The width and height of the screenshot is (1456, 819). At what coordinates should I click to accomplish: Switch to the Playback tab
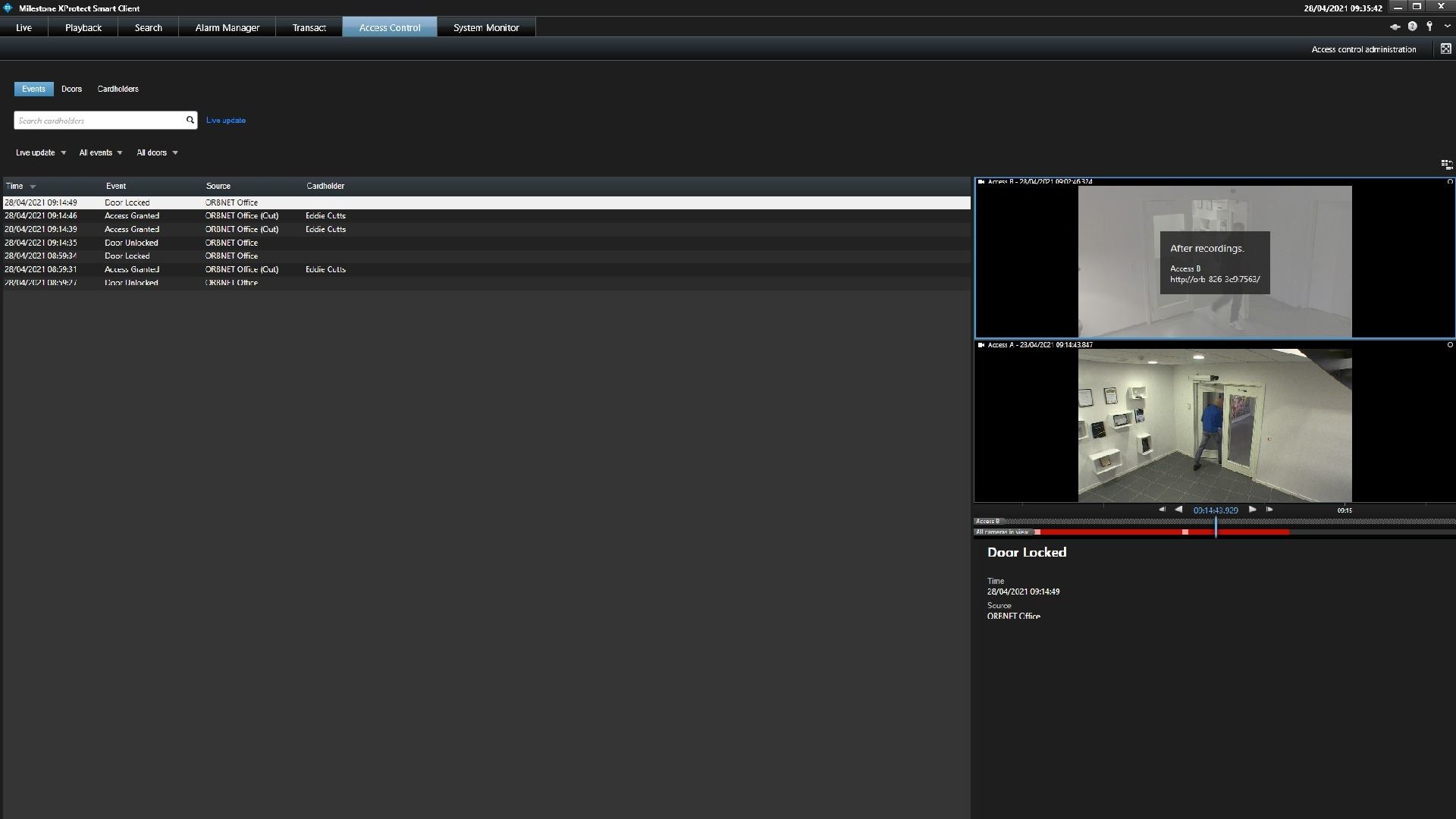83,27
